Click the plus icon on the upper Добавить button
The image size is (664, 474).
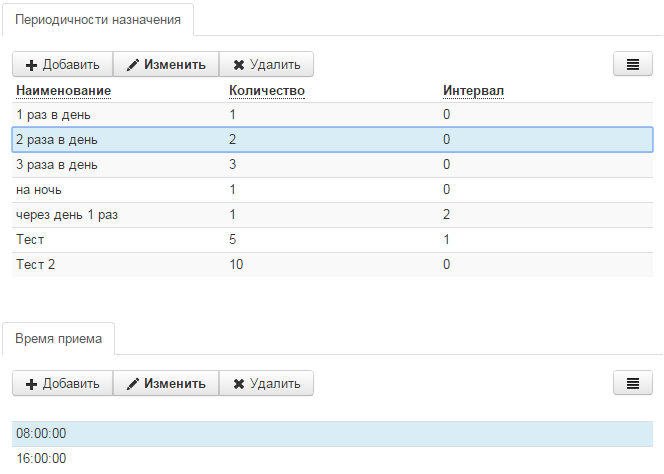(x=31, y=65)
